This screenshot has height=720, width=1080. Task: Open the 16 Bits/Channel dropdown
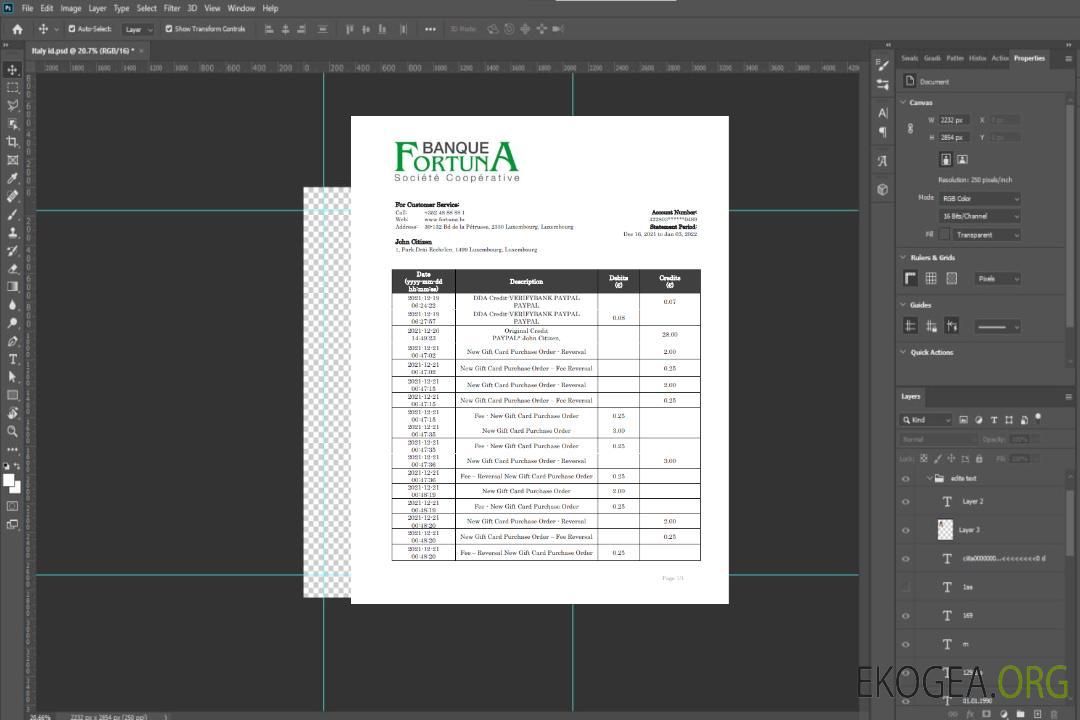tap(979, 216)
